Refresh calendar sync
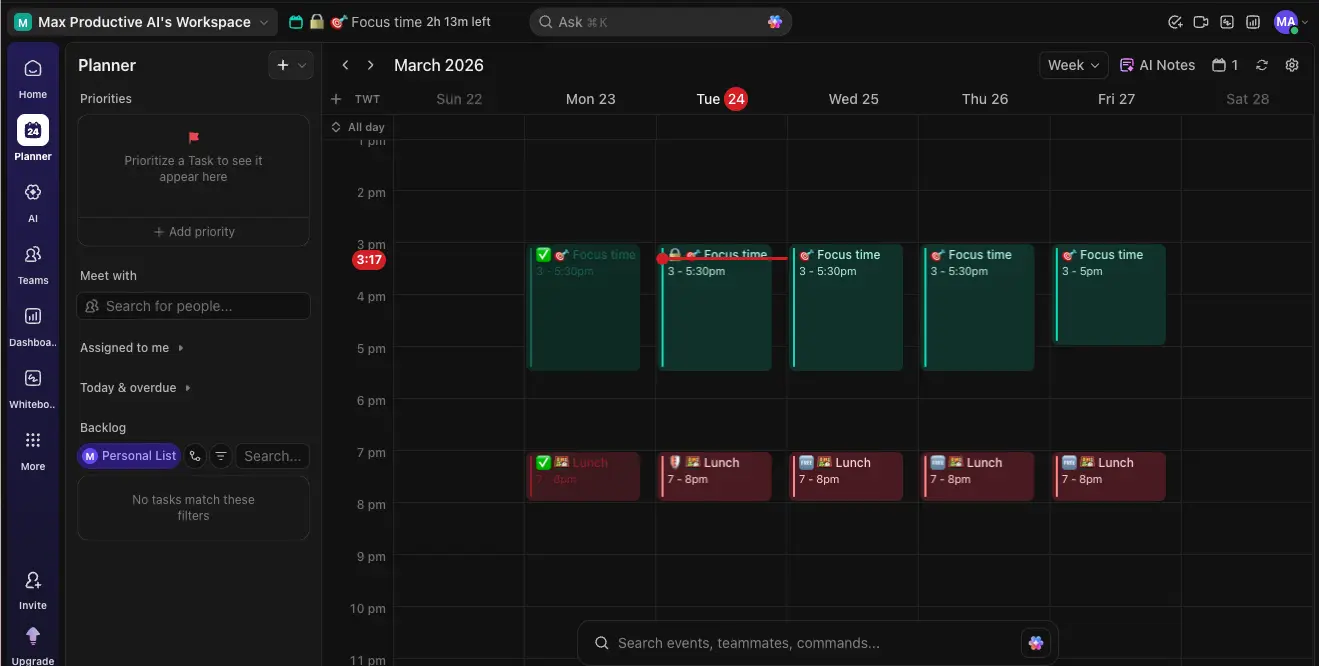Viewport: 1319px width, 666px height. coord(1261,65)
